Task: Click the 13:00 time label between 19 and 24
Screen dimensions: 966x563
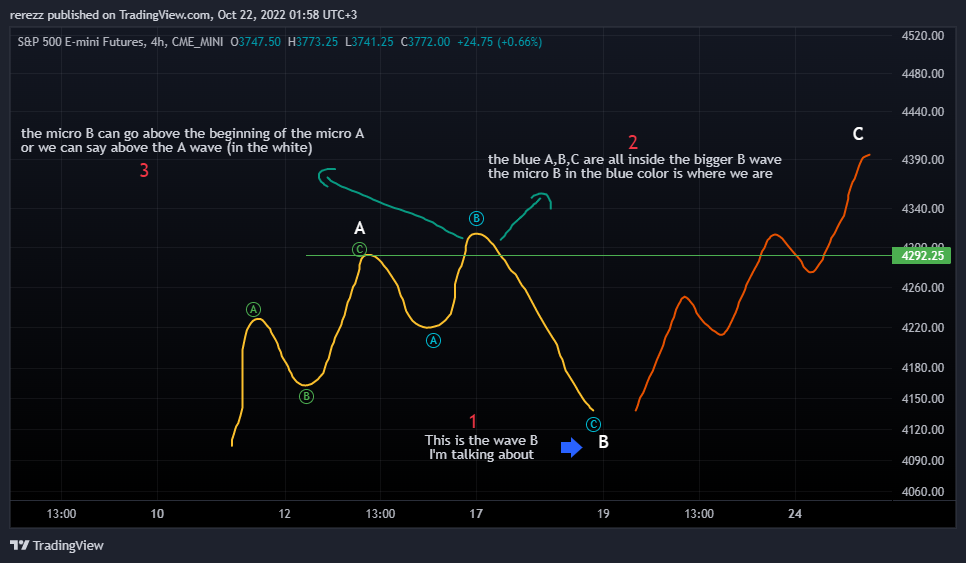Action: (699, 514)
